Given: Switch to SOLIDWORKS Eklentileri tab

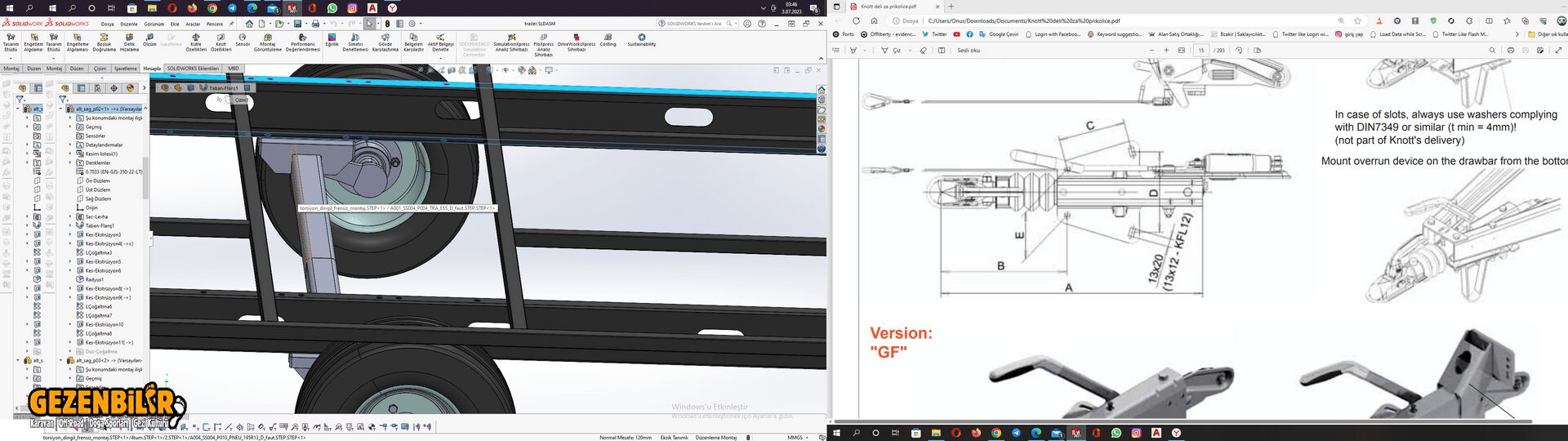Looking at the screenshot, I should (x=193, y=69).
